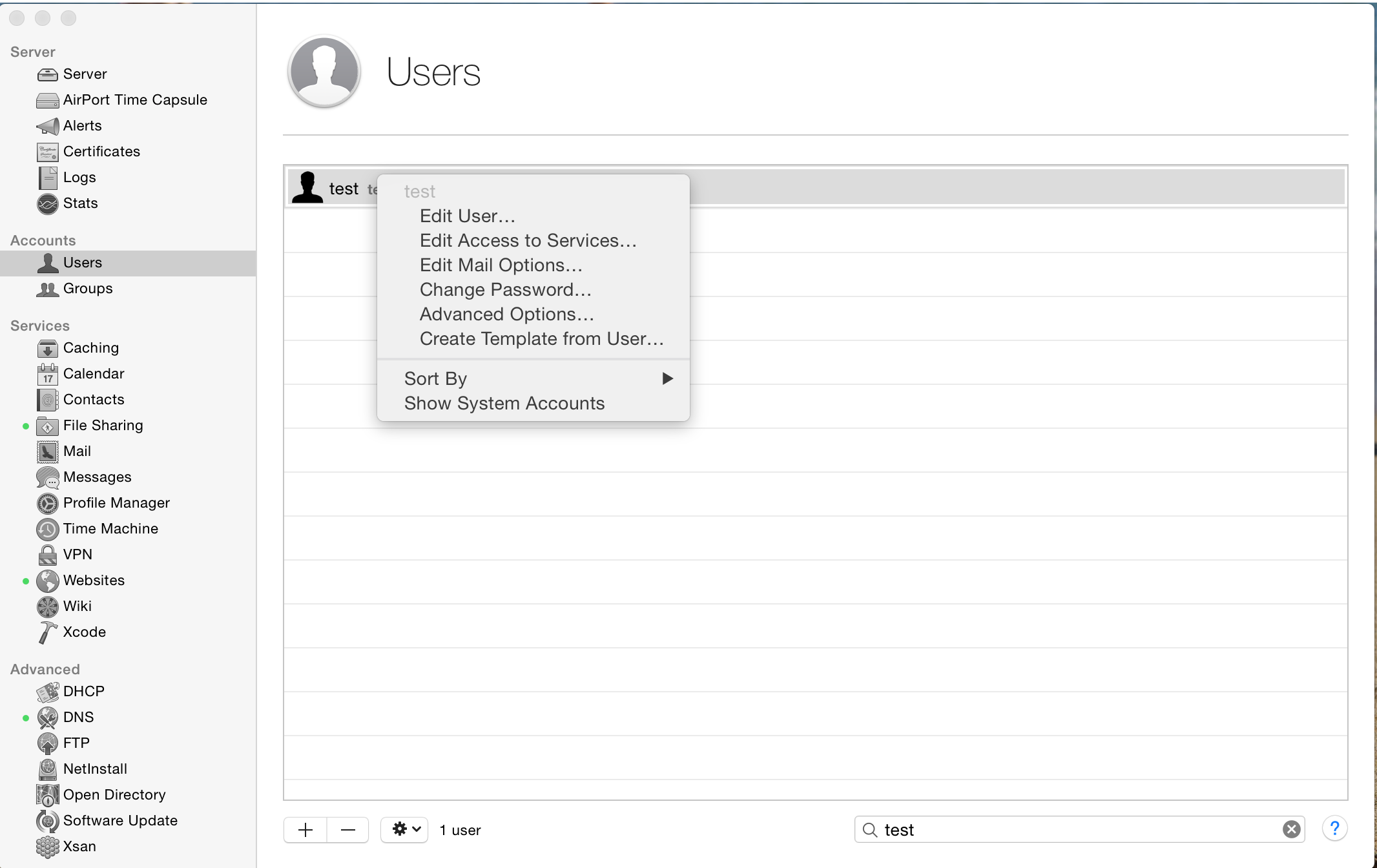Open the Time Machine service icon
The width and height of the screenshot is (1377, 868).
[47, 529]
